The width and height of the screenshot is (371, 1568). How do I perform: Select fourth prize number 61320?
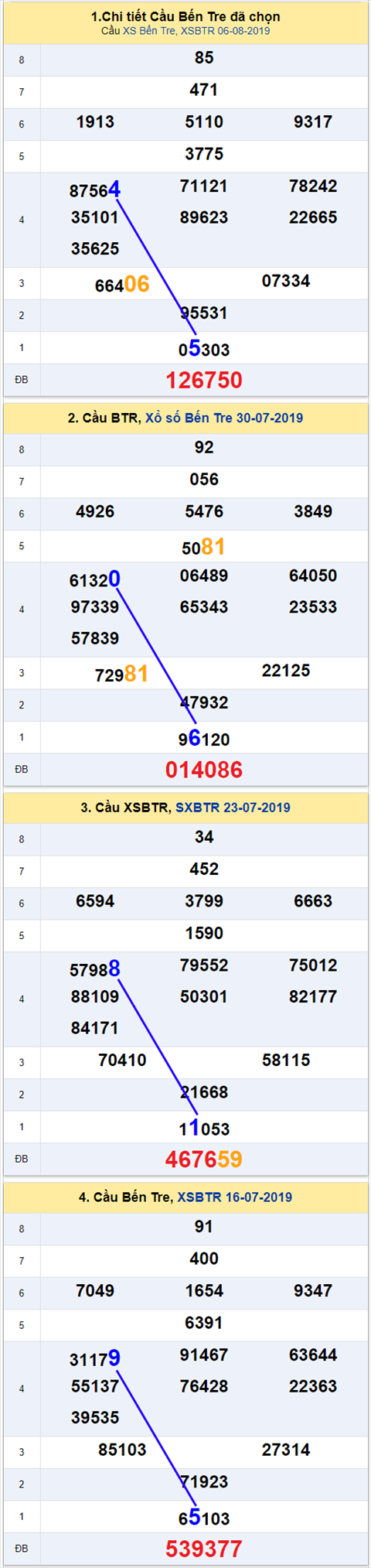95,579
